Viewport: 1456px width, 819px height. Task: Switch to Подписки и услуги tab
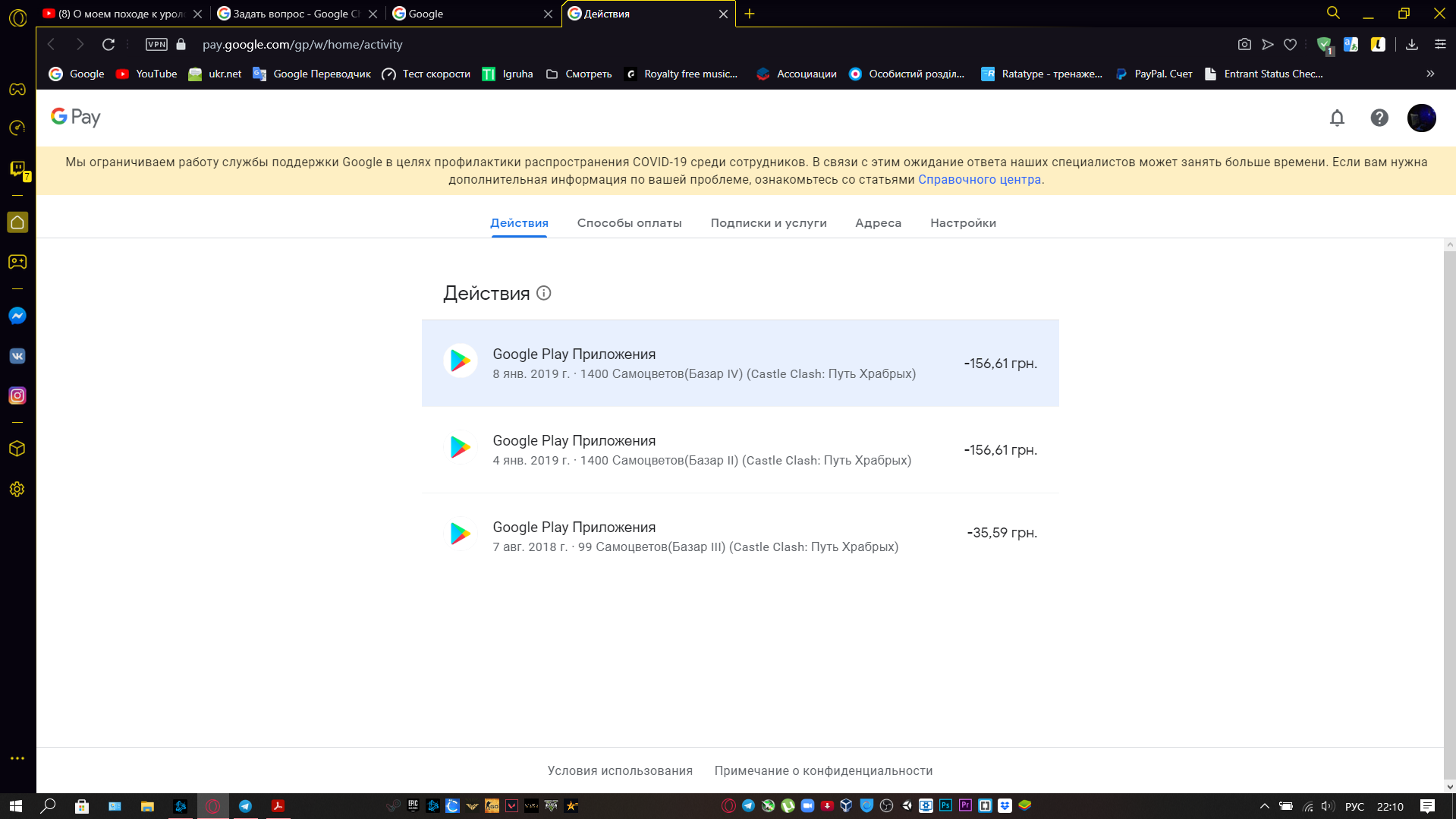coord(769,223)
